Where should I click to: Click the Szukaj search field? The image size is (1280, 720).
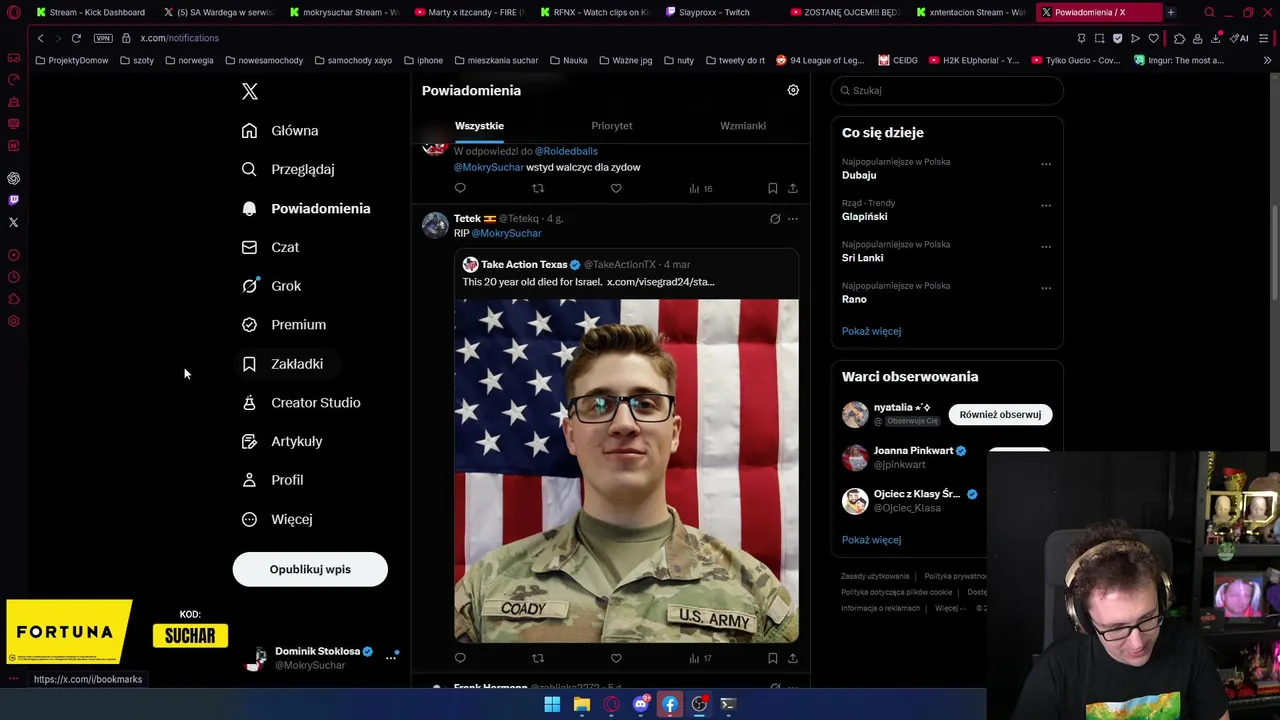947,90
